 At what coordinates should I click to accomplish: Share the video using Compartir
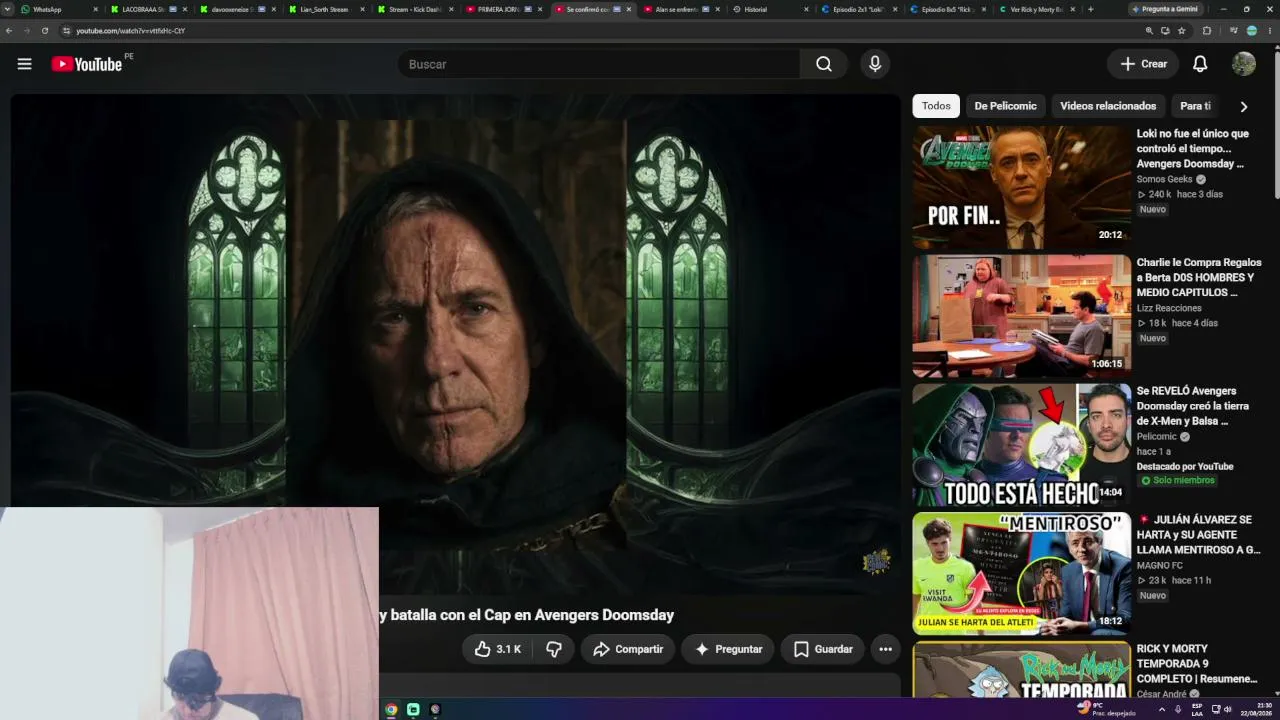pos(627,649)
